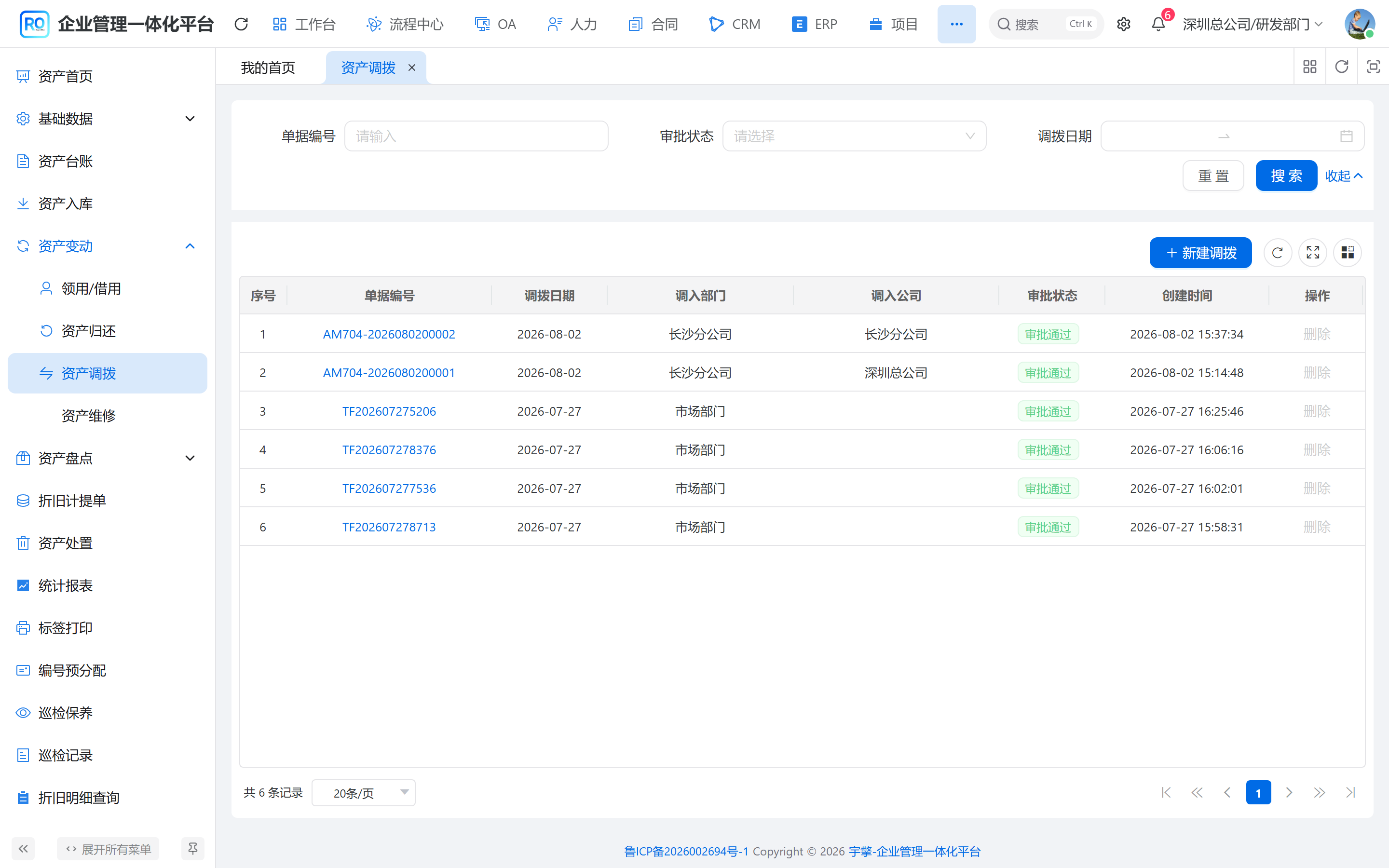Viewport: 1389px width, 868px height.
Task: Open document AM704-2026080200002 link
Action: click(x=389, y=334)
